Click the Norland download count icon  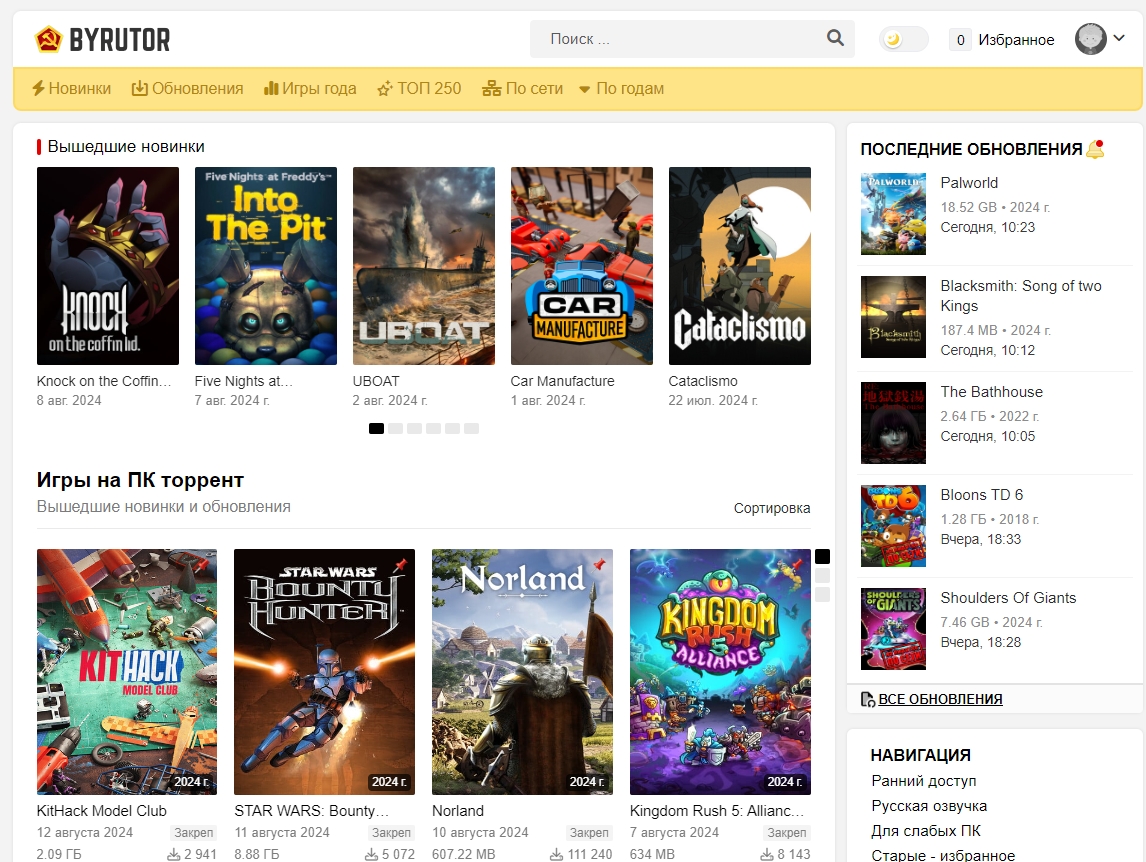(x=556, y=854)
